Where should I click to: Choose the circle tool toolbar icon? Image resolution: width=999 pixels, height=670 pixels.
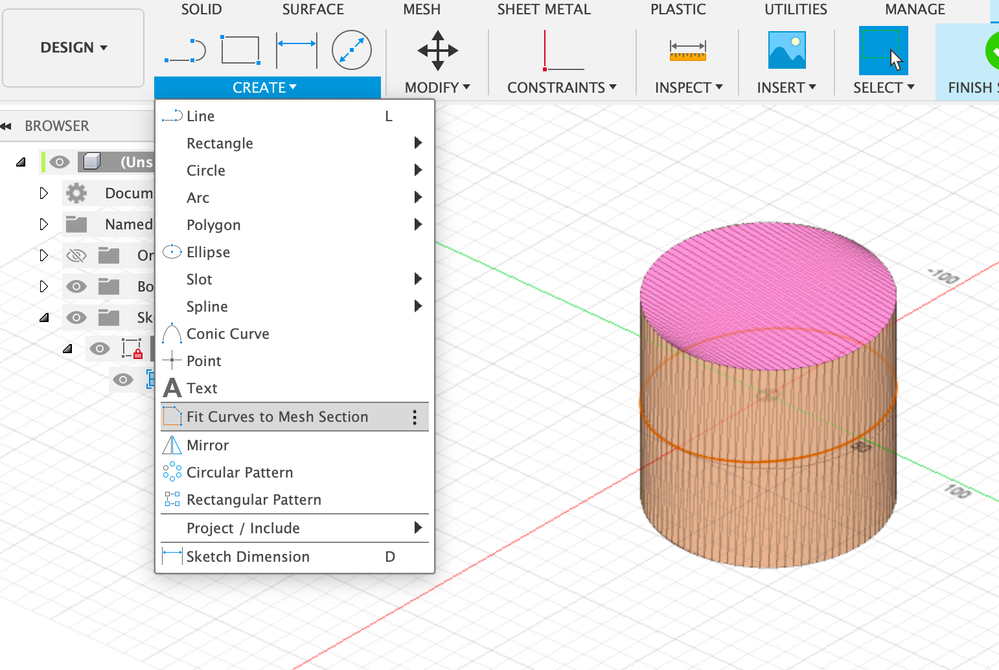352,50
